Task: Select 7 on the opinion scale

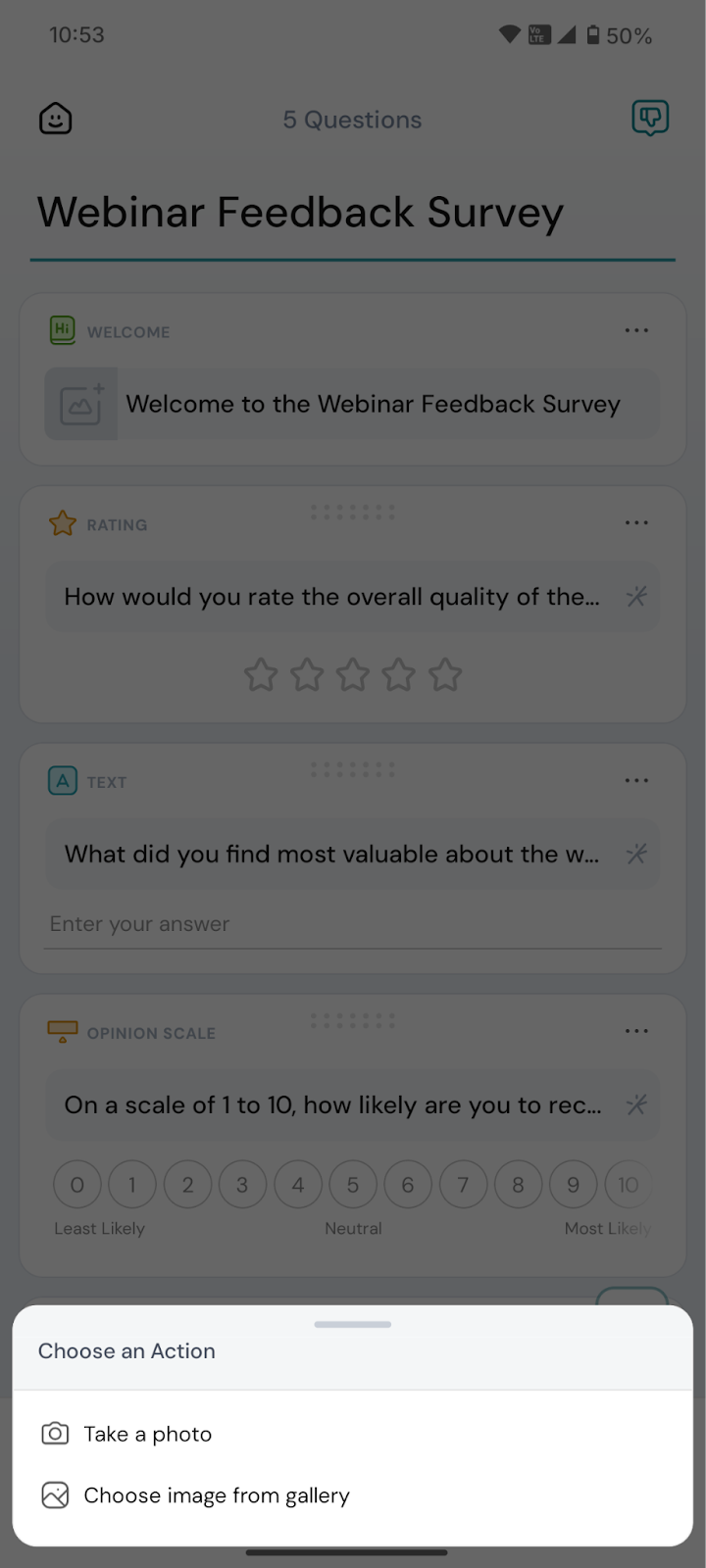Action: coord(463,1185)
